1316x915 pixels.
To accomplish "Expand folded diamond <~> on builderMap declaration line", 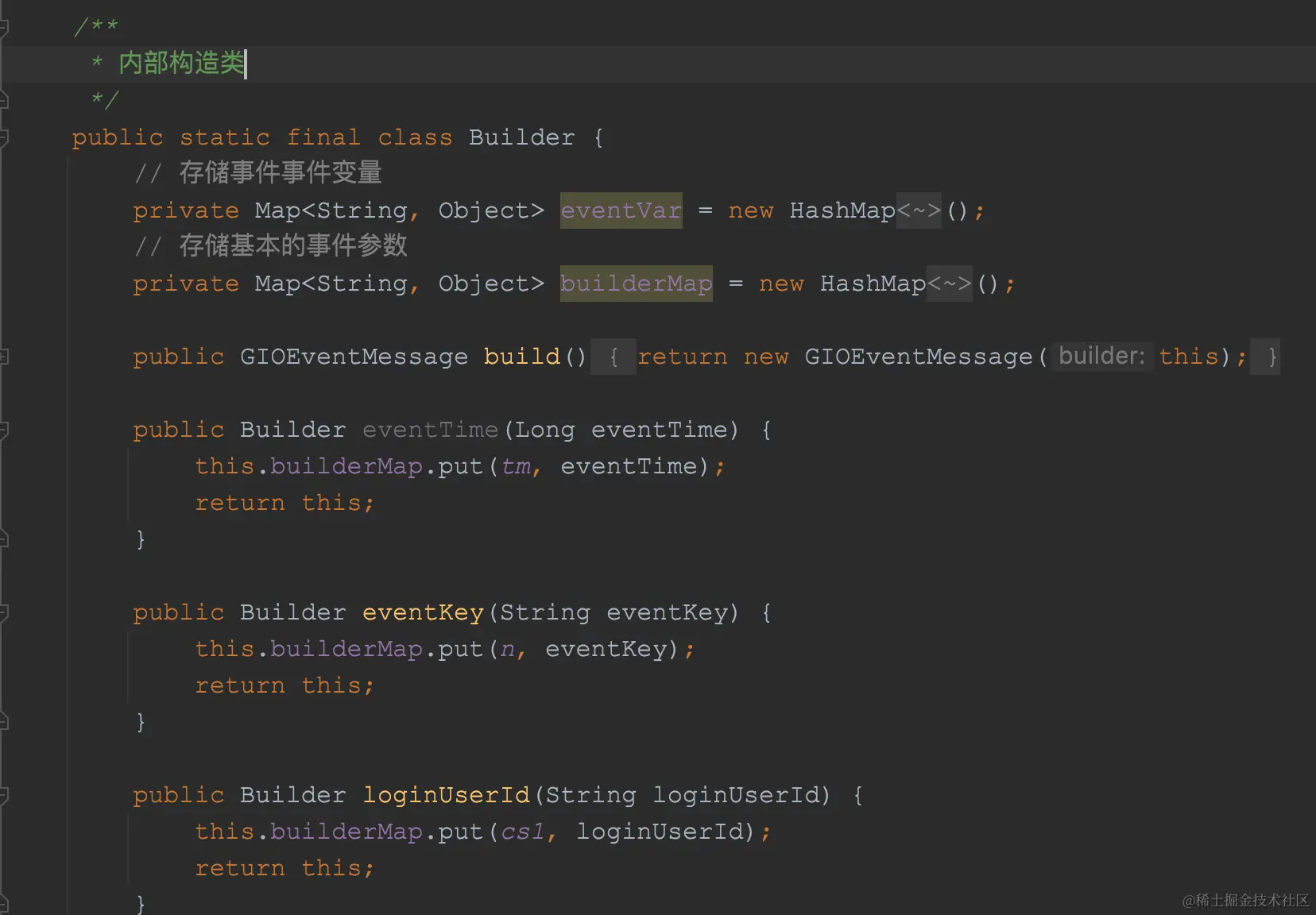I will [x=949, y=284].
